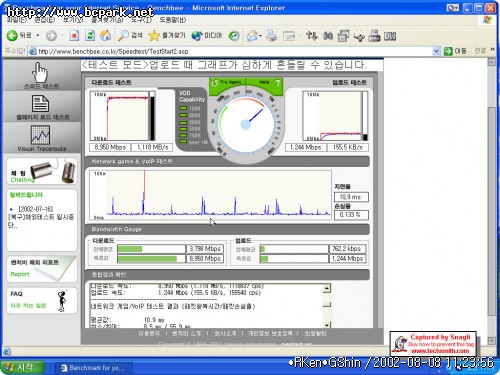
Task: Click the download average bar showing 3.798 Mbps
Action: coord(151,249)
